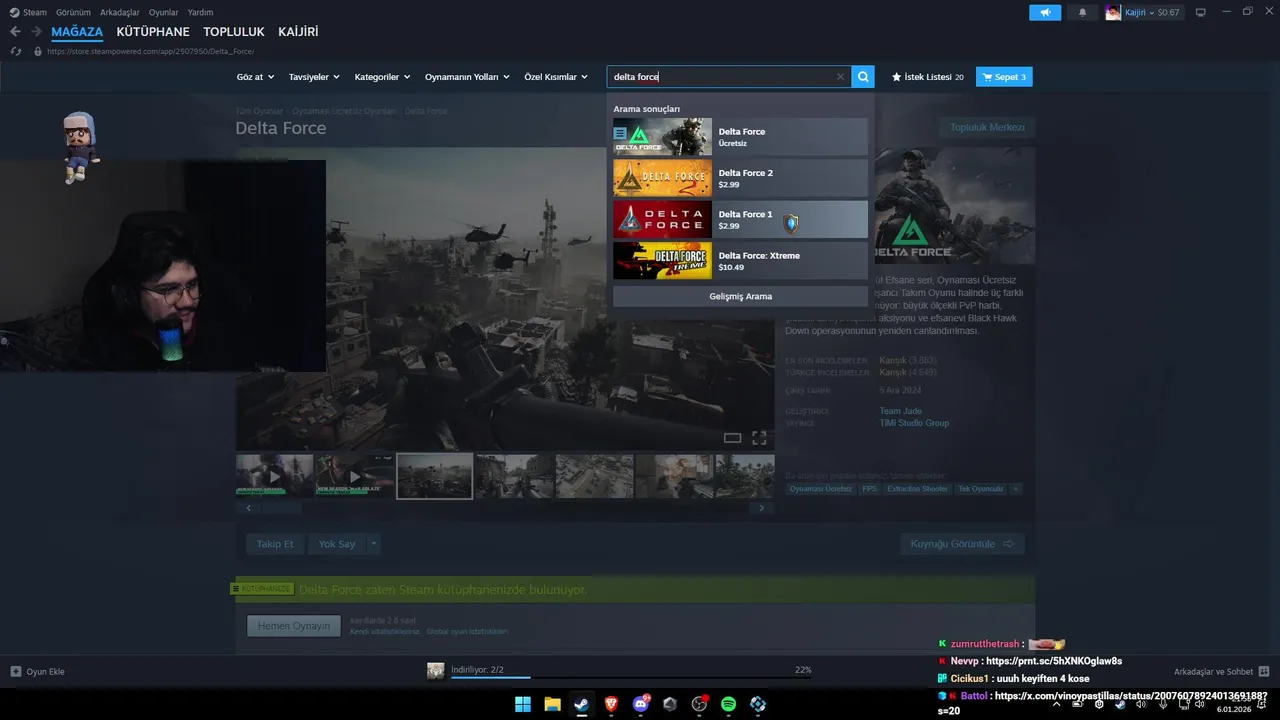The height and width of the screenshot is (720, 1280).
Task: Switch to the KAİJİRİ profile tab
Action: pos(298,32)
